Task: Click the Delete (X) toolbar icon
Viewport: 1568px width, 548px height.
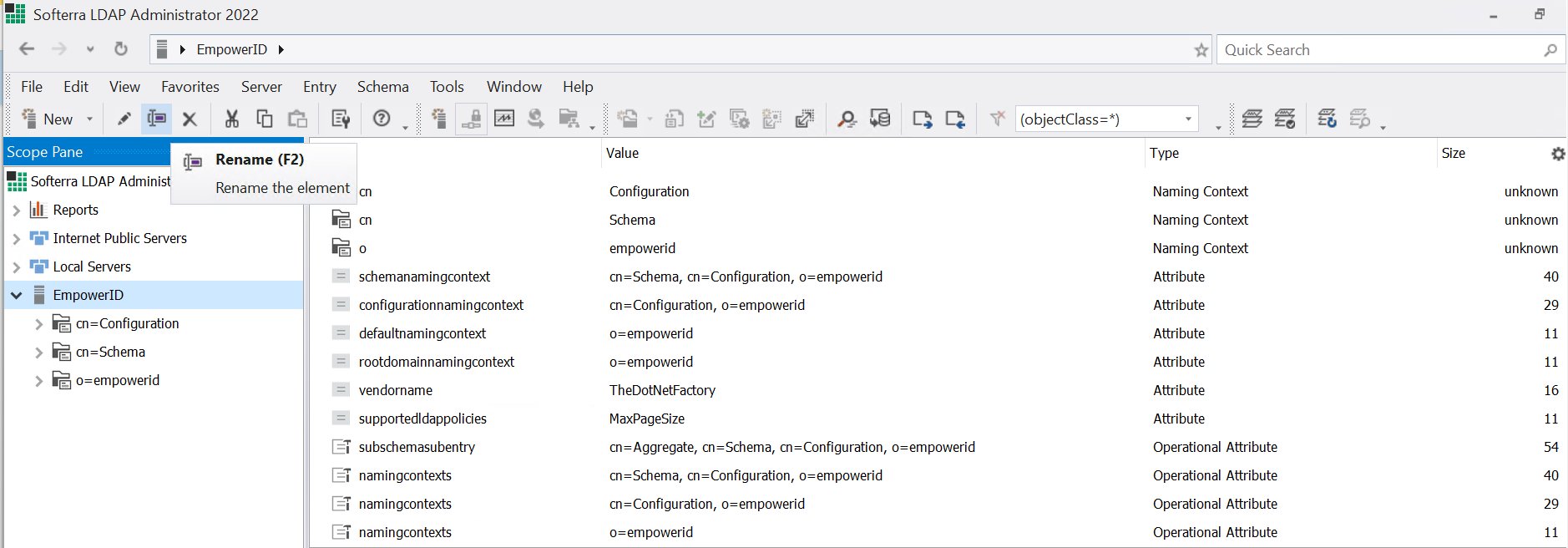Action: tap(190, 119)
